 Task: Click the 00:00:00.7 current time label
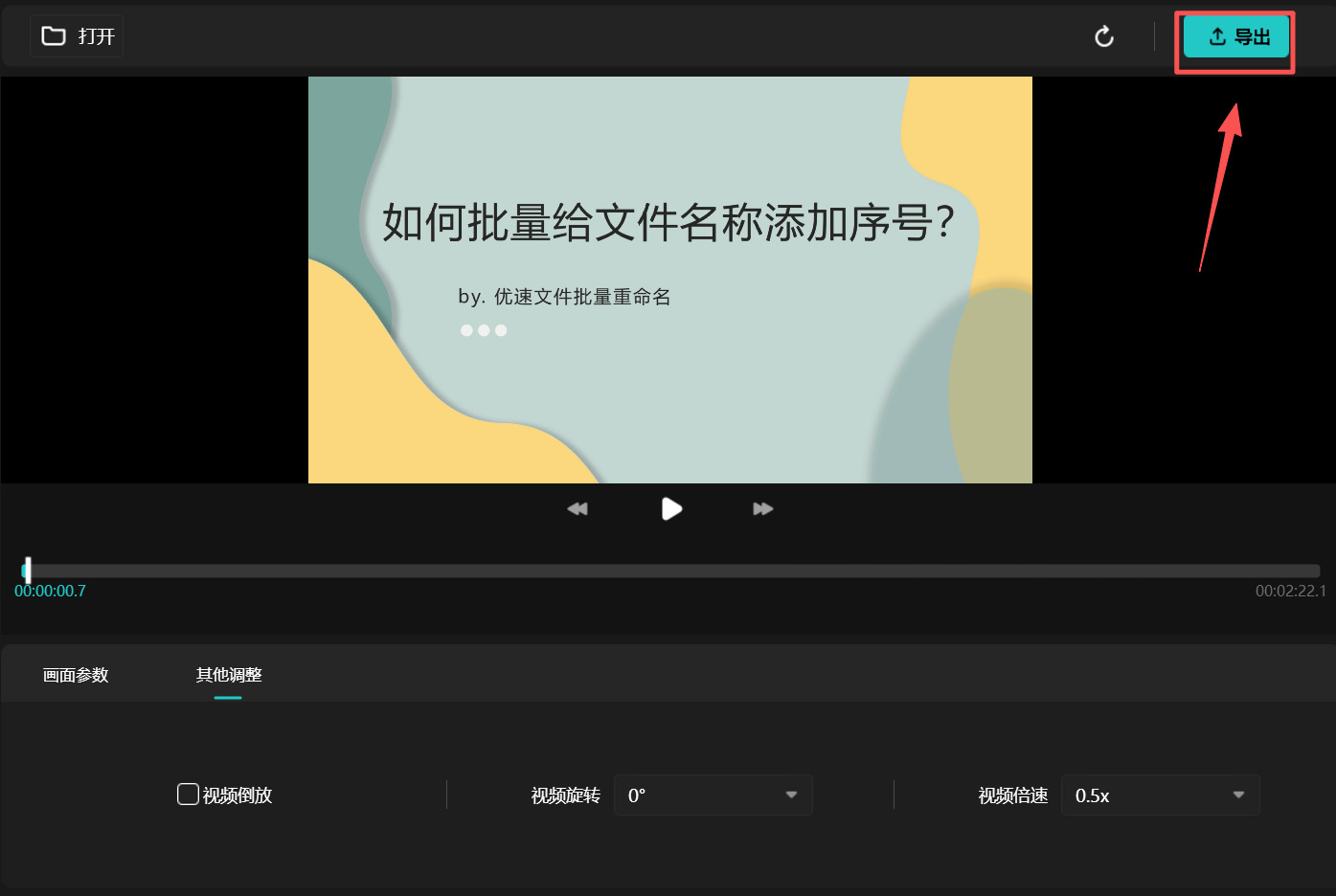point(49,591)
